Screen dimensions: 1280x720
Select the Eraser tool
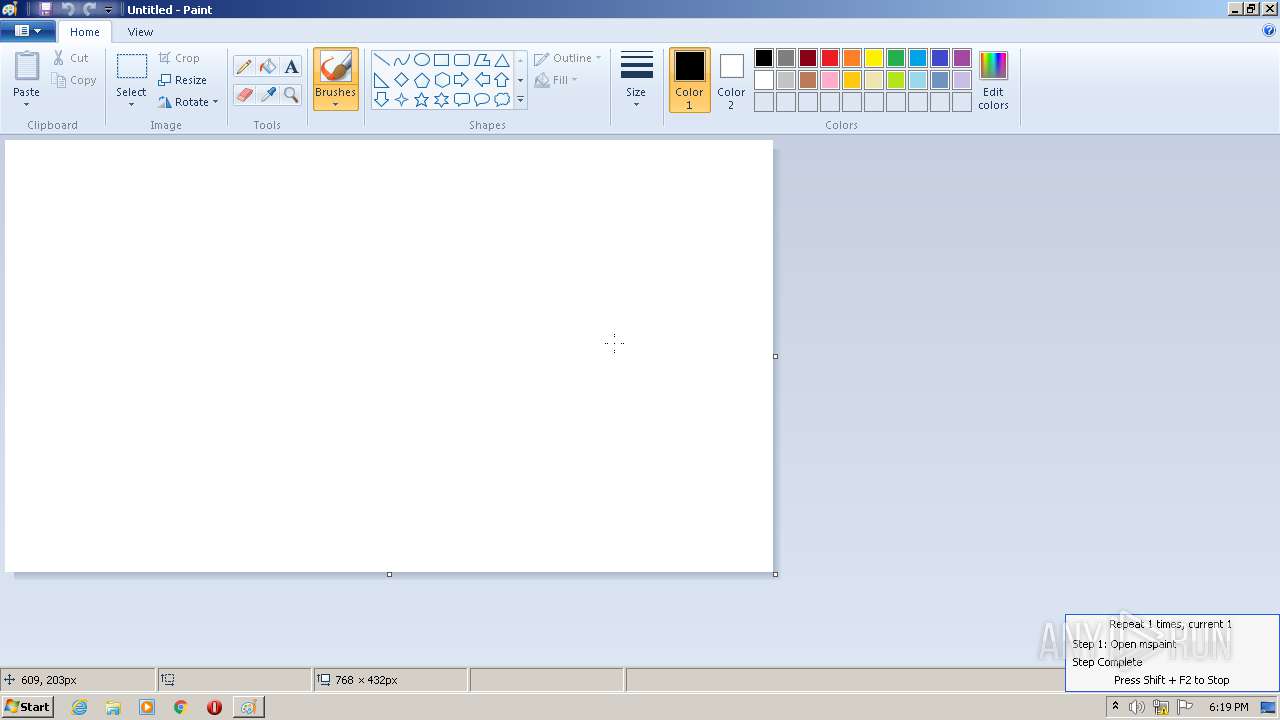(243, 95)
